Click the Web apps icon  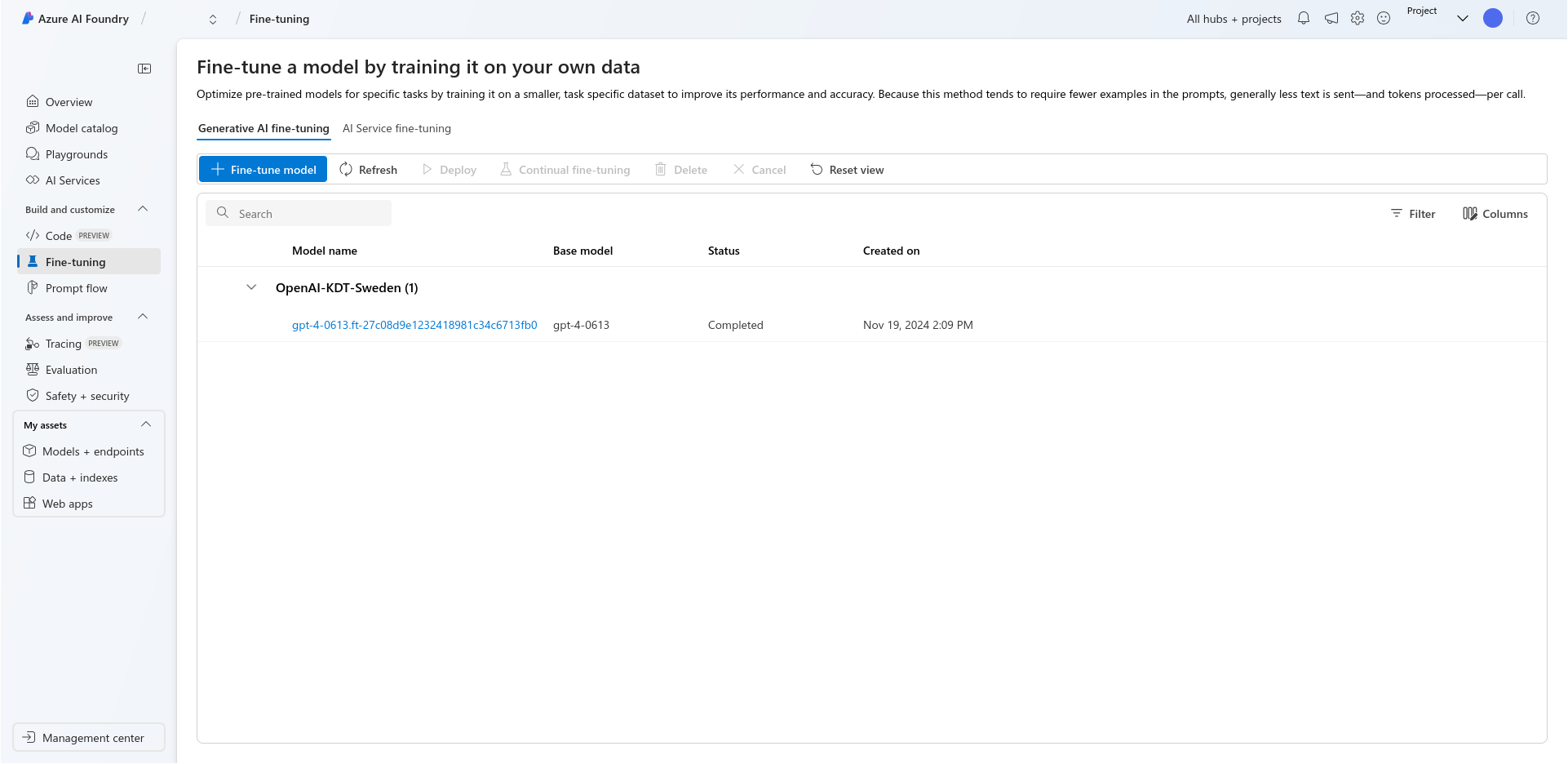(29, 503)
